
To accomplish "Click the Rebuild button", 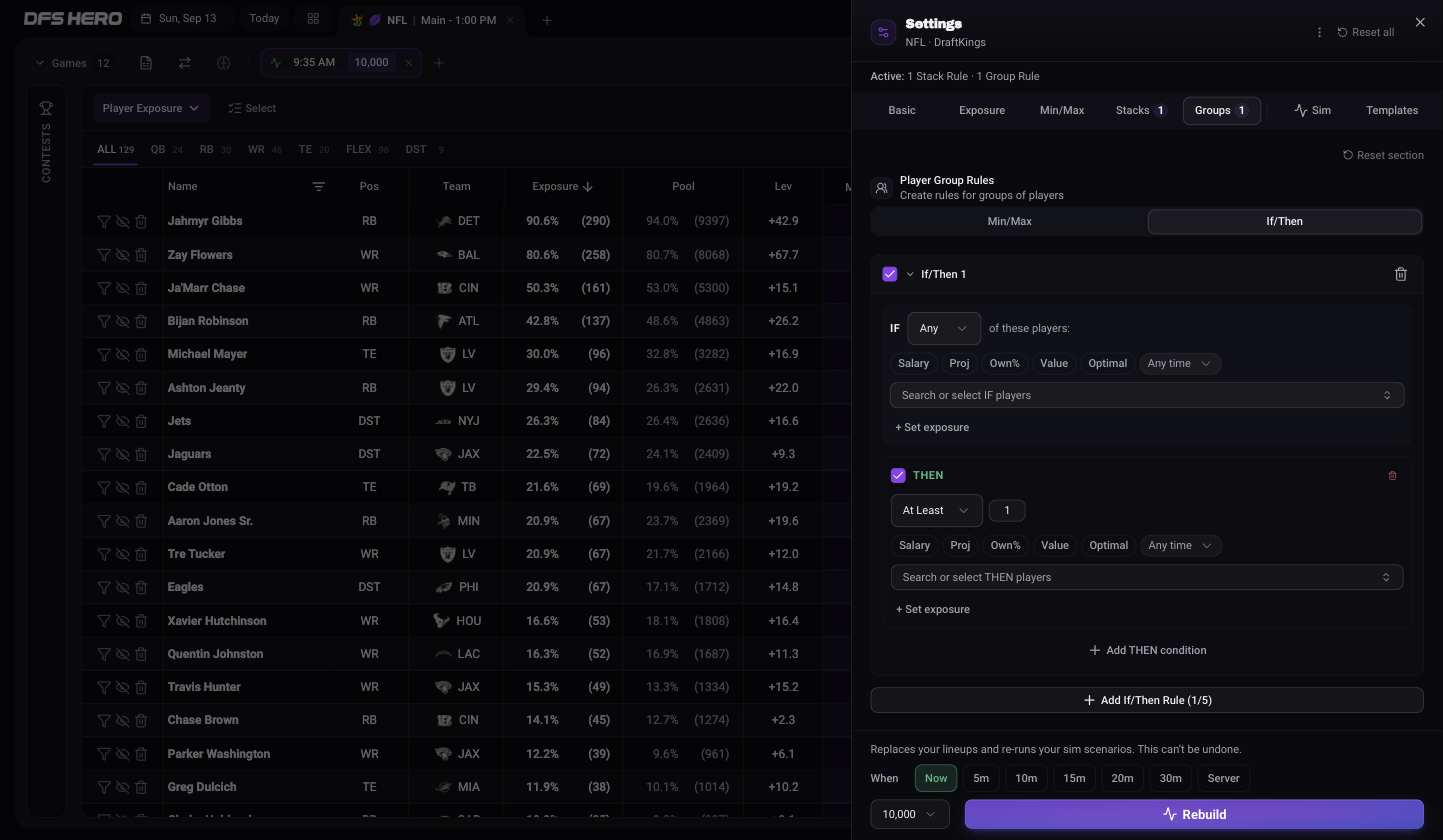I will click(x=1194, y=814).
